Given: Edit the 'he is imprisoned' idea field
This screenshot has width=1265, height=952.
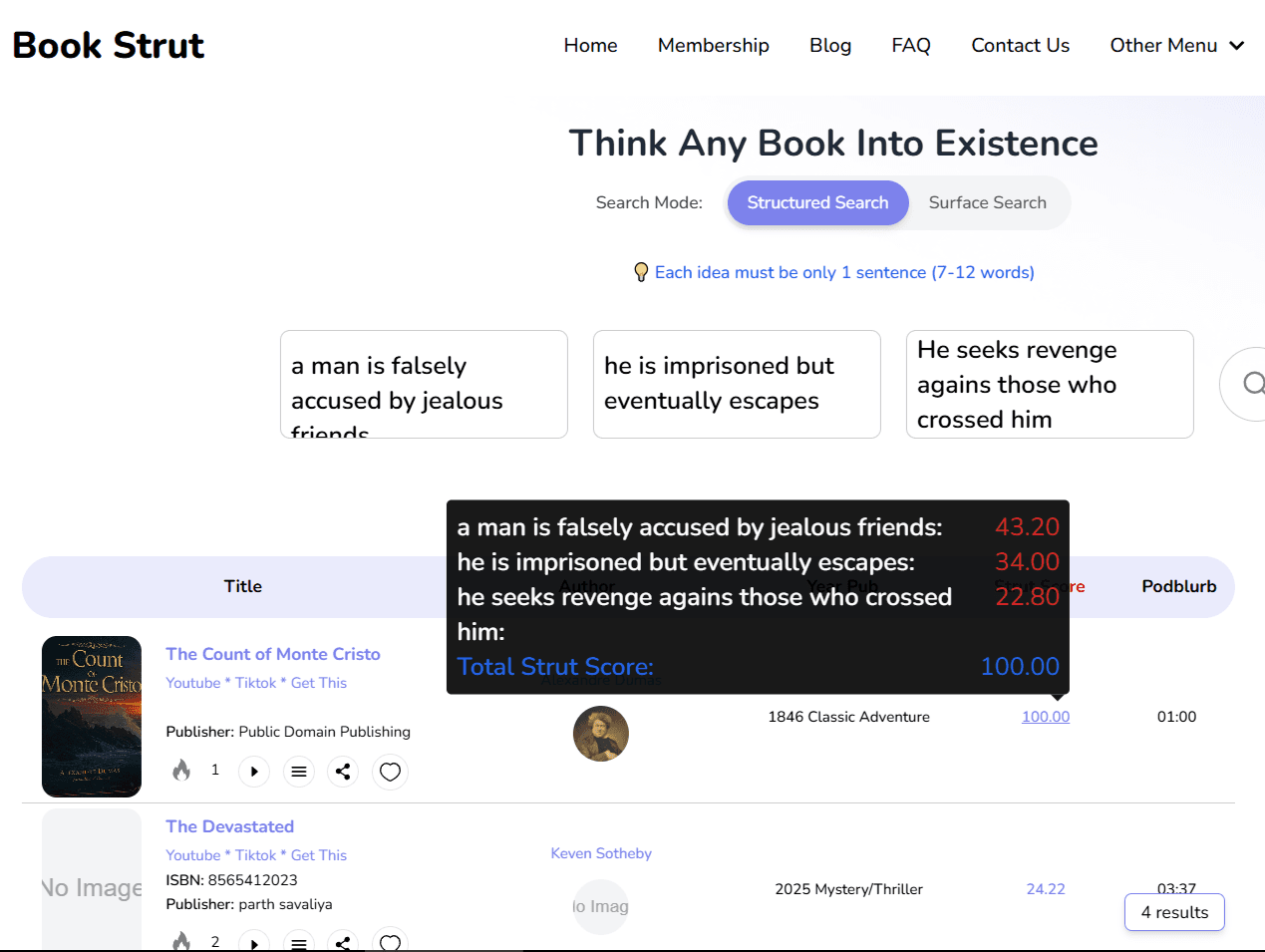Looking at the screenshot, I should click(x=736, y=384).
